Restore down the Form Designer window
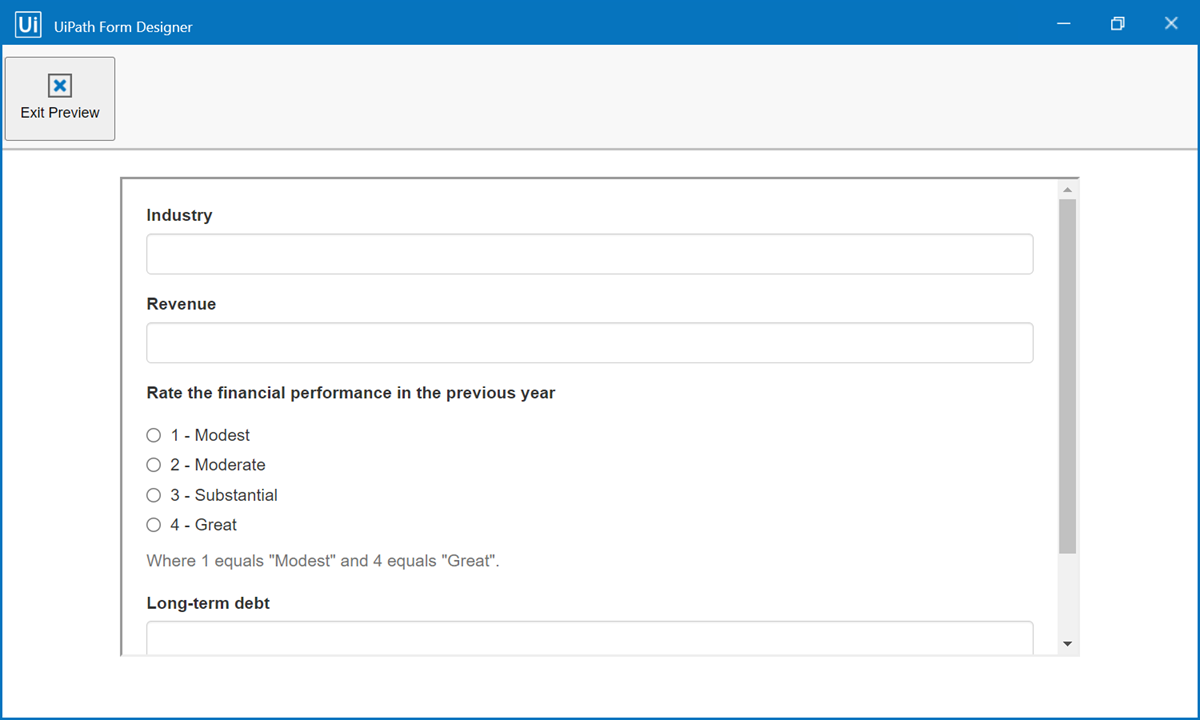 [1118, 23]
